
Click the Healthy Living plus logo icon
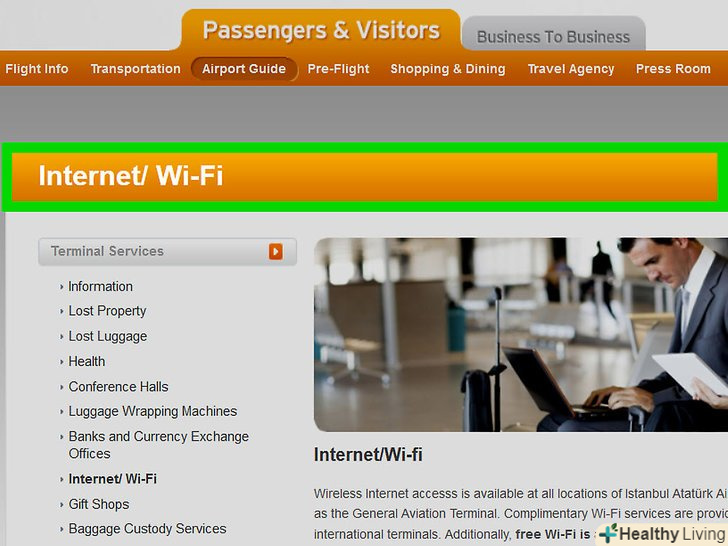point(608,533)
